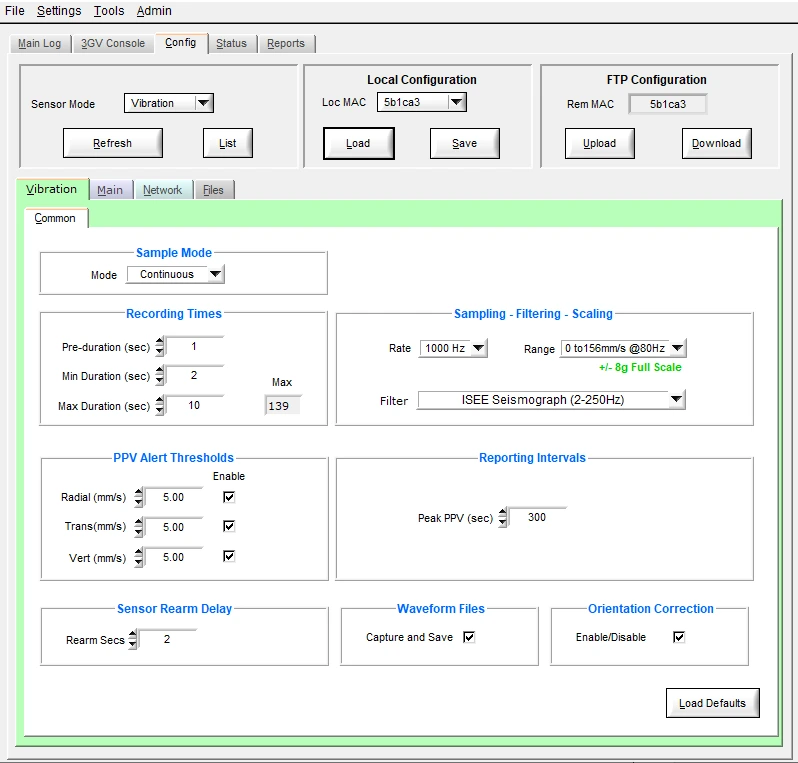Click the Trans threshold value field
This screenshot has height=763, width=798.
click(174, 527)
